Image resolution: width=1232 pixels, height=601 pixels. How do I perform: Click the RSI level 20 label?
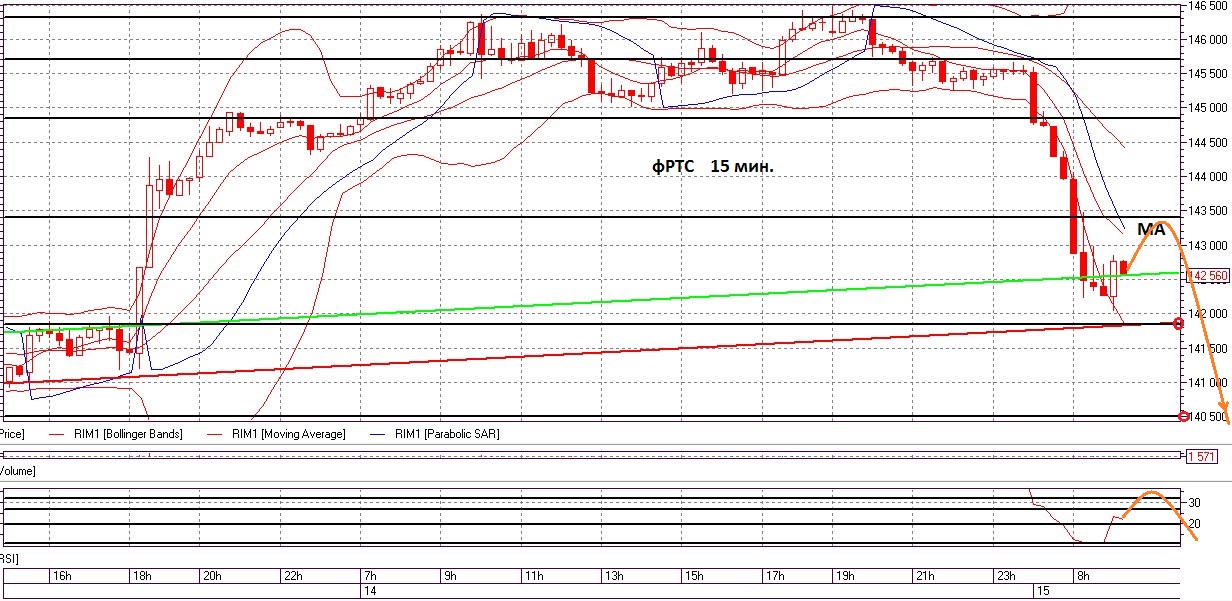[x=1194, y=524]
